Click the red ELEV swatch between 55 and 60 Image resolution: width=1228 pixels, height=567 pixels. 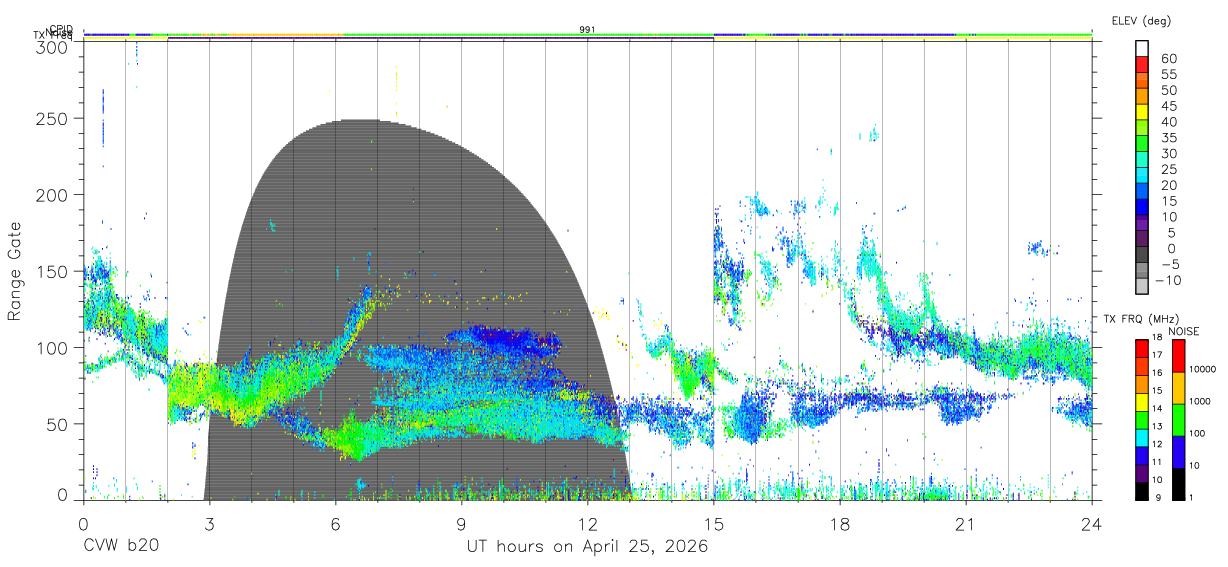coord(1142,64)
